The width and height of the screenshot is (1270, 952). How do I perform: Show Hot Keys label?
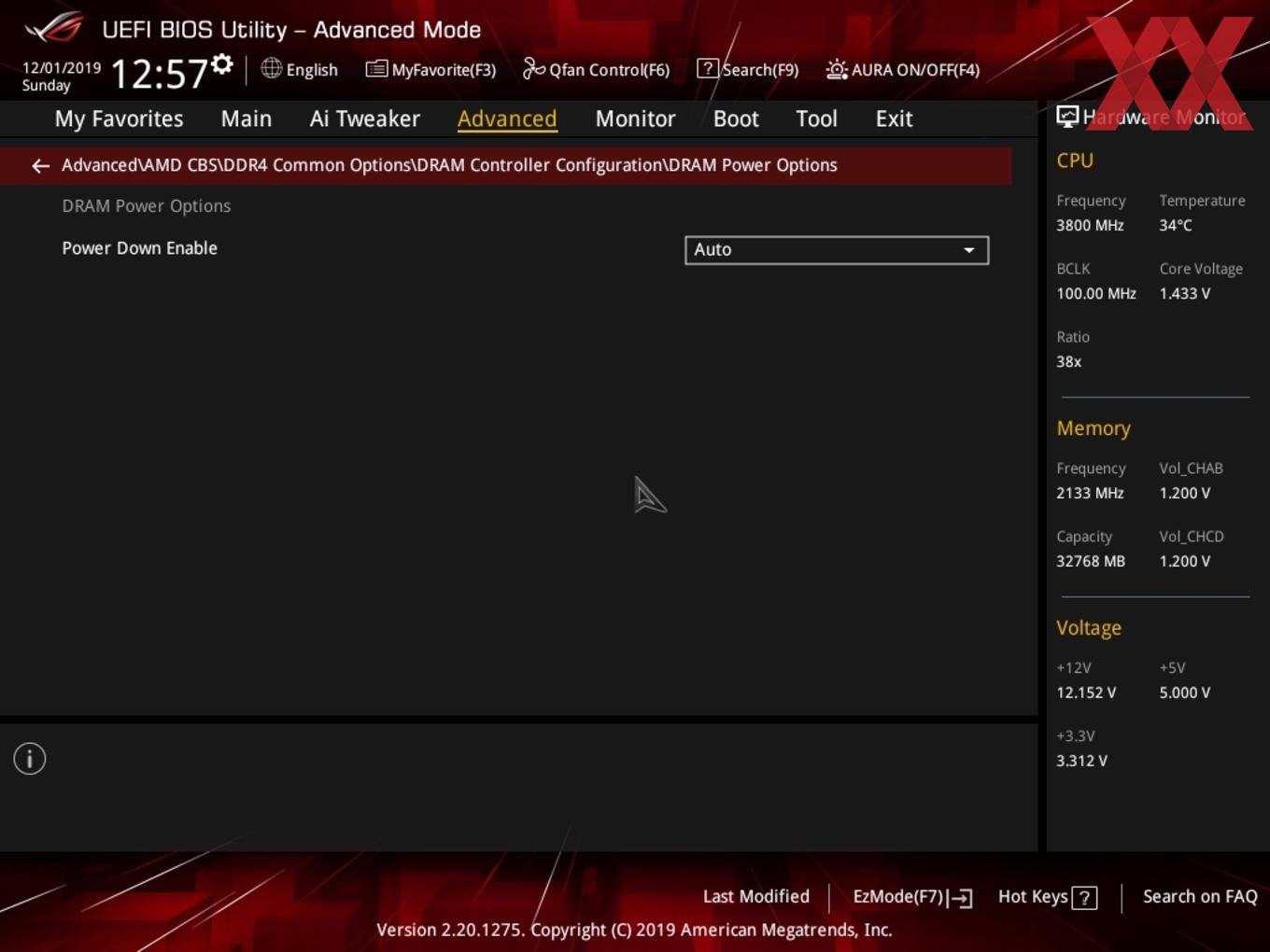tap(1033, 897)
